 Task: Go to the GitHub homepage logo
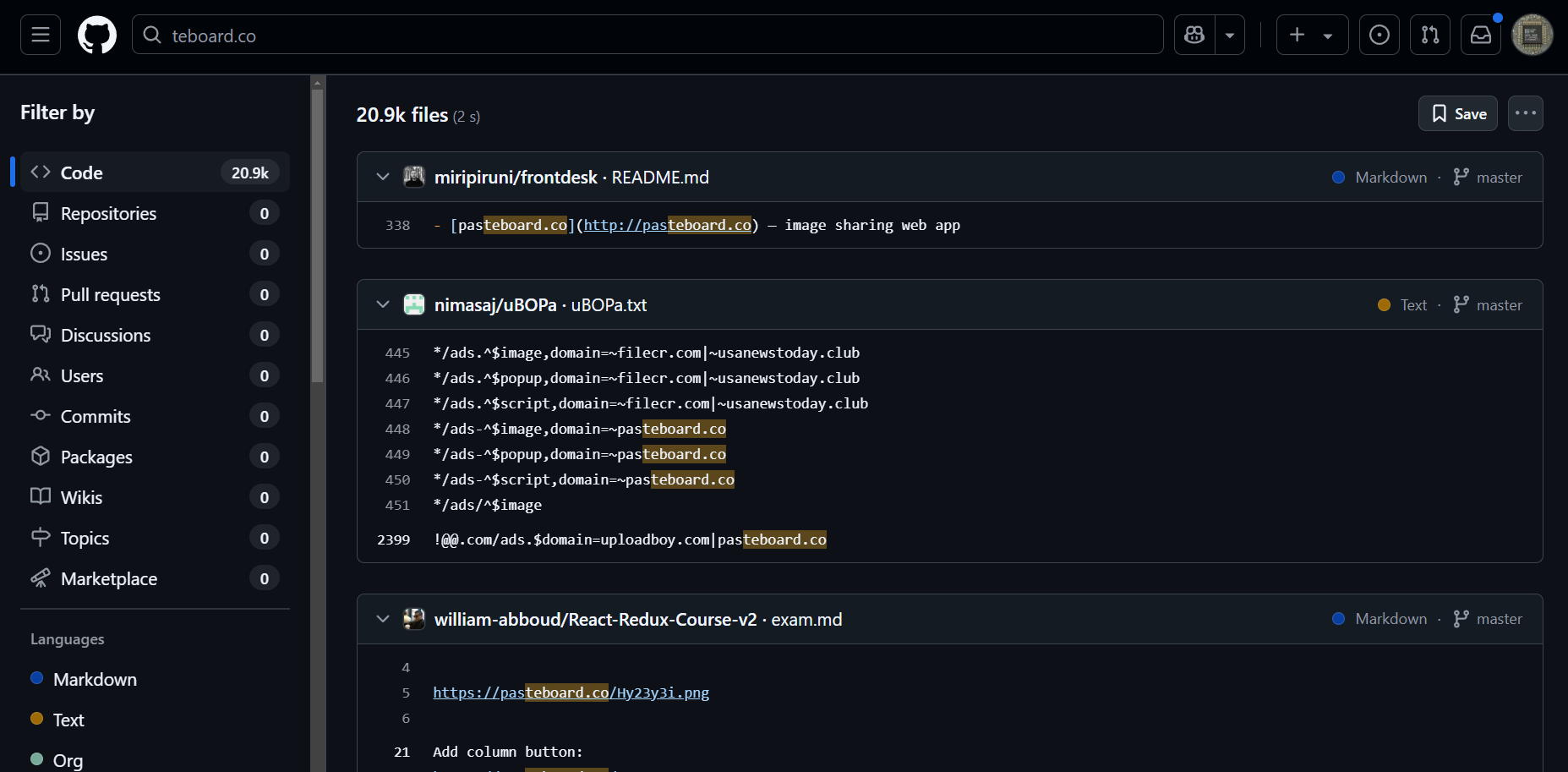click(97, 35)
